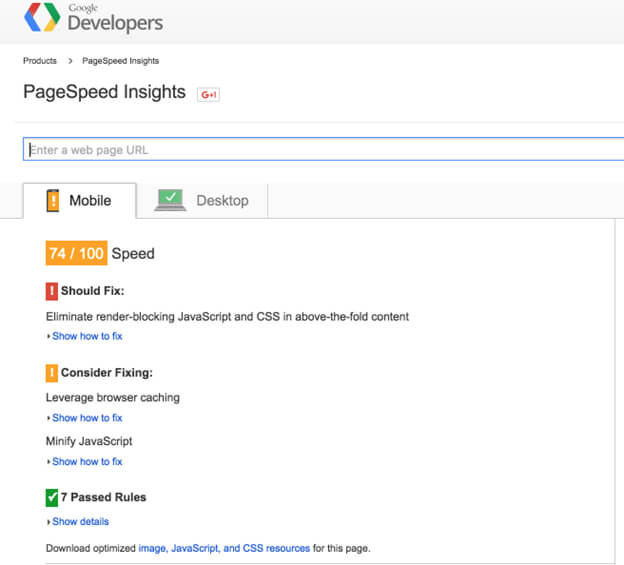Click the 7 Passed Rules heading
The width and height of the screenshot is (624, 565).
(x=103, y=497)
